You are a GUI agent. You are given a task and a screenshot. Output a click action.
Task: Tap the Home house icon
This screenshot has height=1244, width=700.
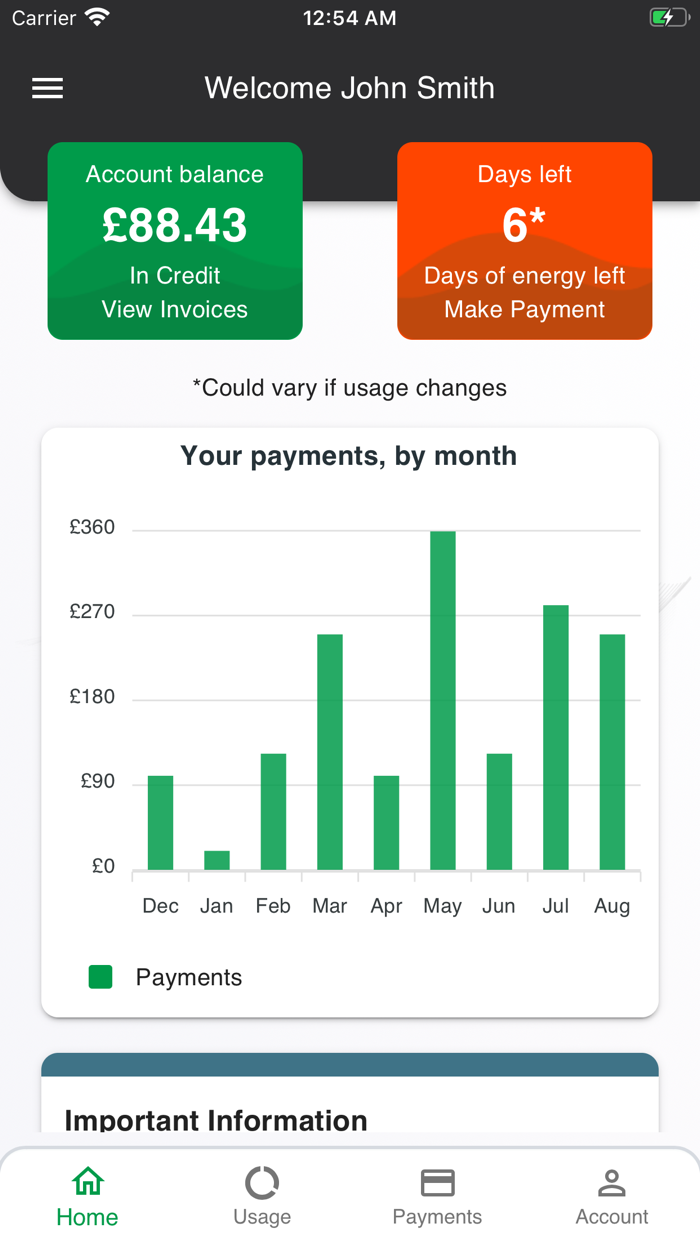88,1182
